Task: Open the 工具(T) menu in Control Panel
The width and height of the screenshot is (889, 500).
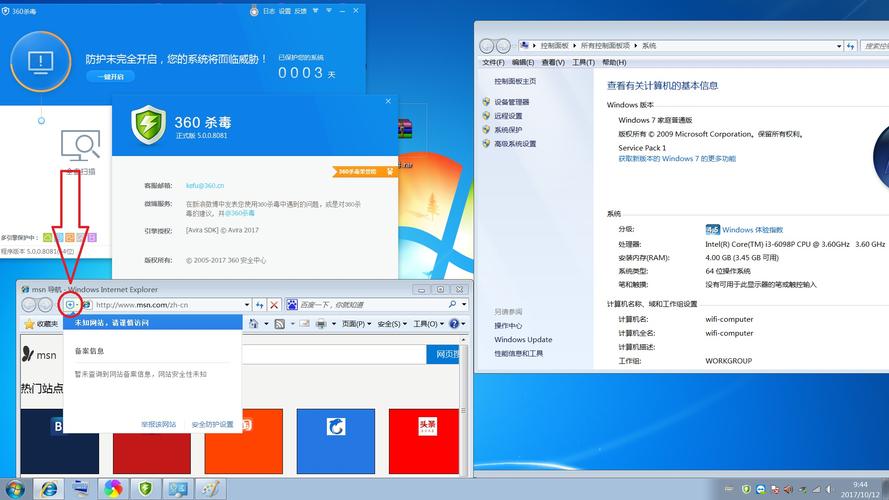Action: [583, 62]
